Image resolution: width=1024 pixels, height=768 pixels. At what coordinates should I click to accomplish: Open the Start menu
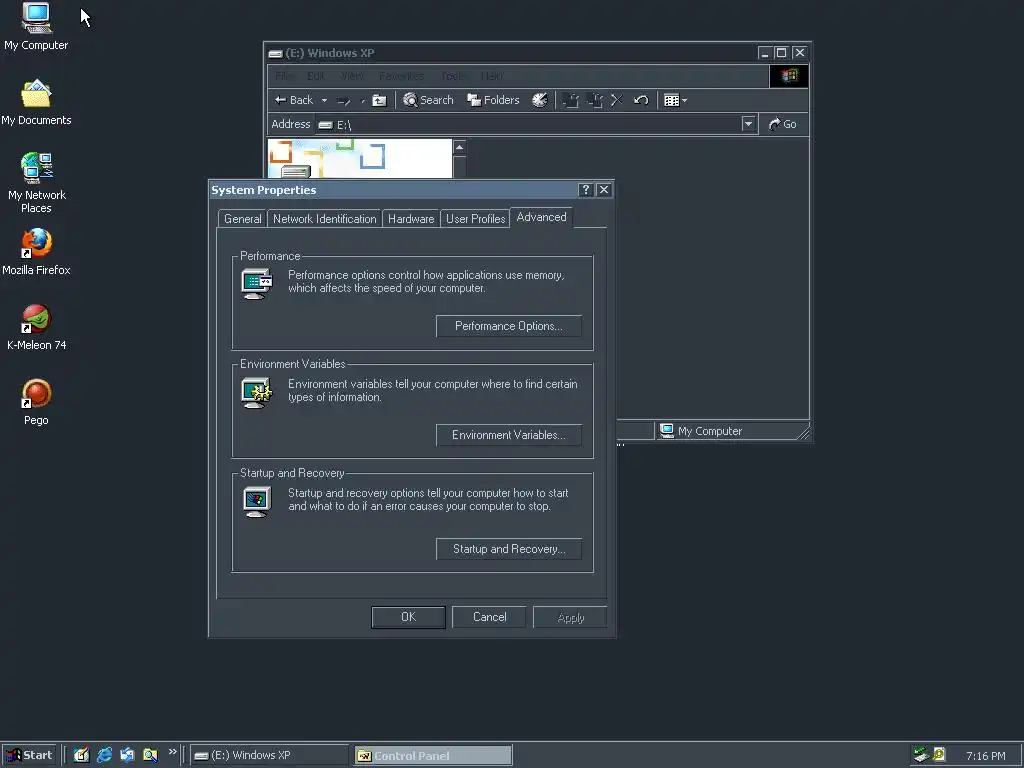tap(29, 755)
